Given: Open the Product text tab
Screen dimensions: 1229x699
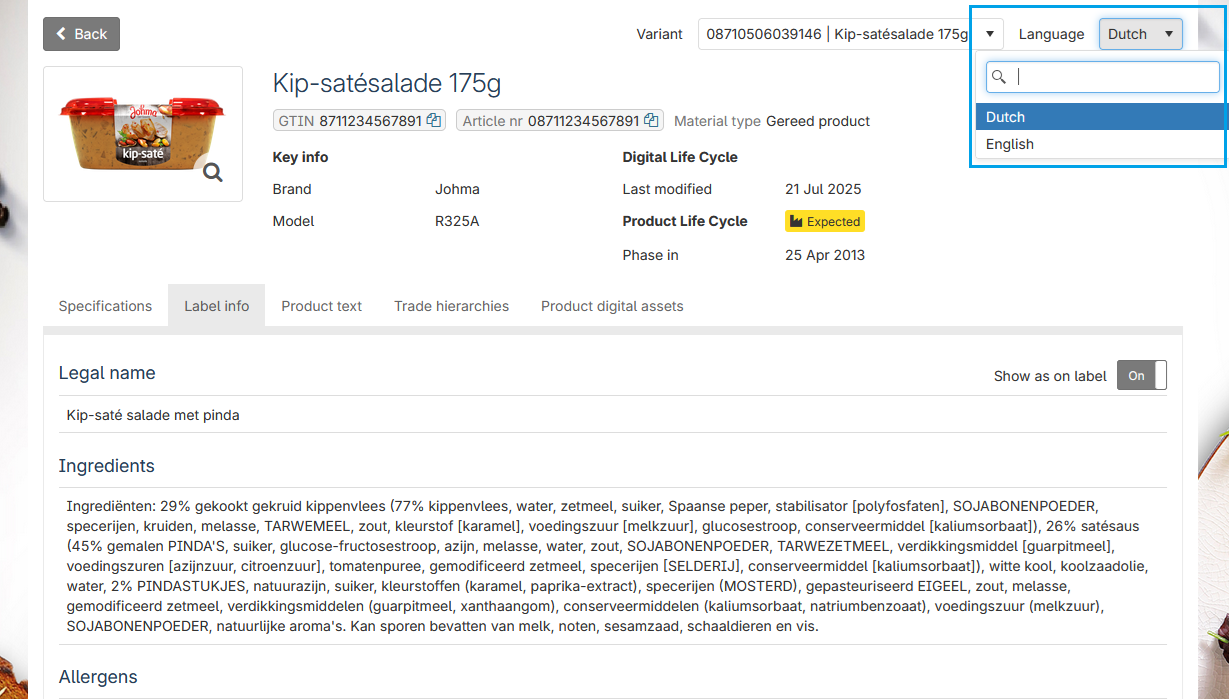Looking at the screenshot, I should (321, 306).
